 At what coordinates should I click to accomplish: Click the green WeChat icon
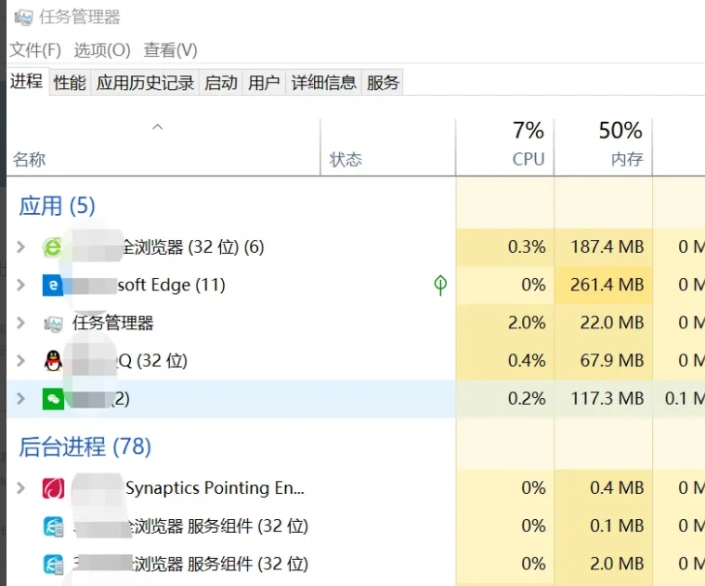[52, 399]
